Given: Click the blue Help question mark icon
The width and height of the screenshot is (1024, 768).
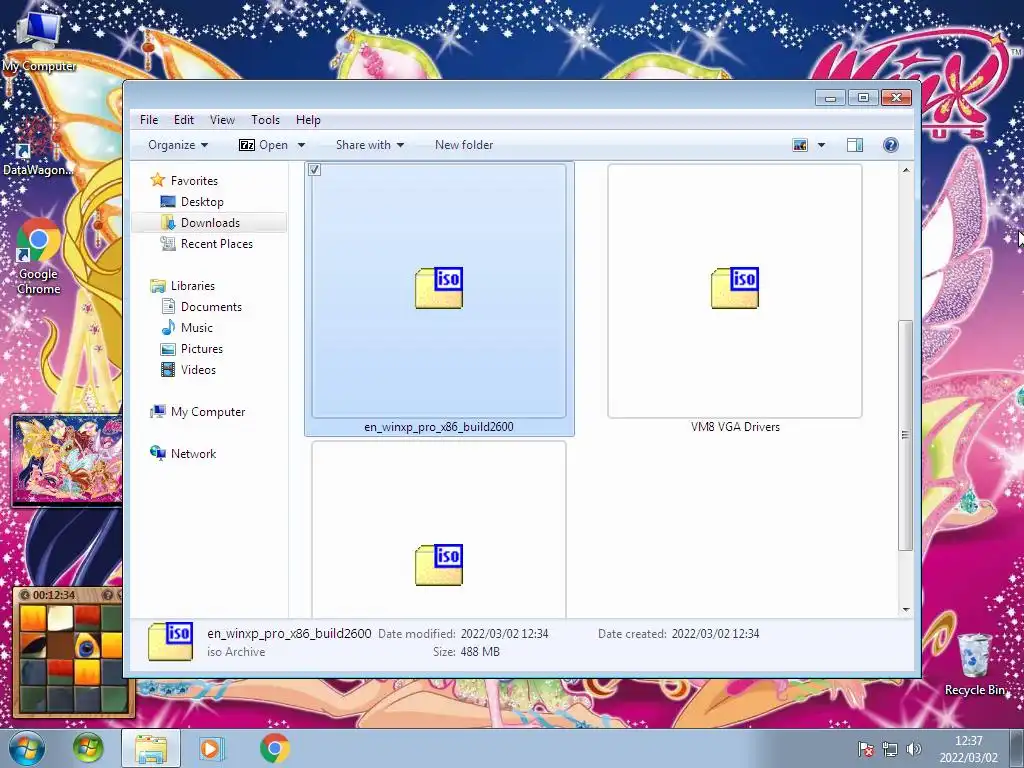Looking at the screenshot, I should pos(890,145).
